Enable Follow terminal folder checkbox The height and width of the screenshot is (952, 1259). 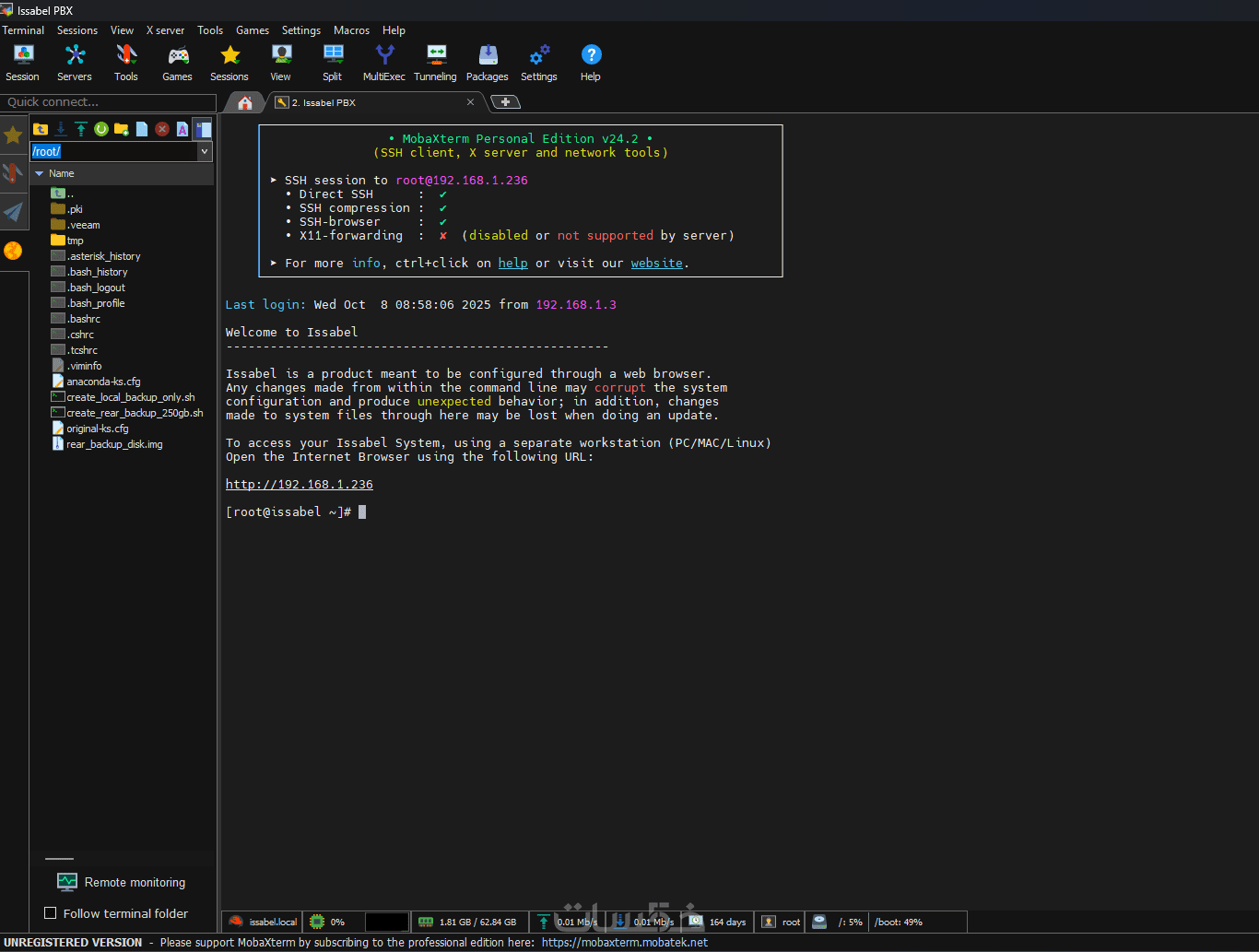click(51, 913)
